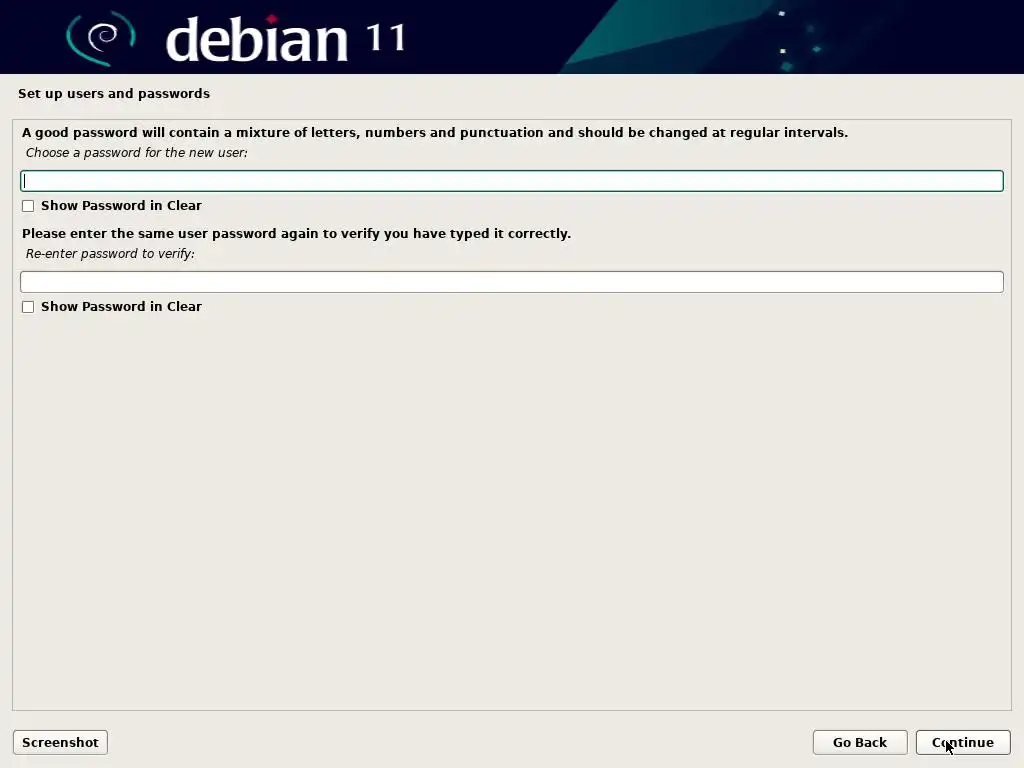The image size is (1024, 768).
Task: Focus the re-enter password verify field
Action: pyautogui.click(x=511, y=282)
